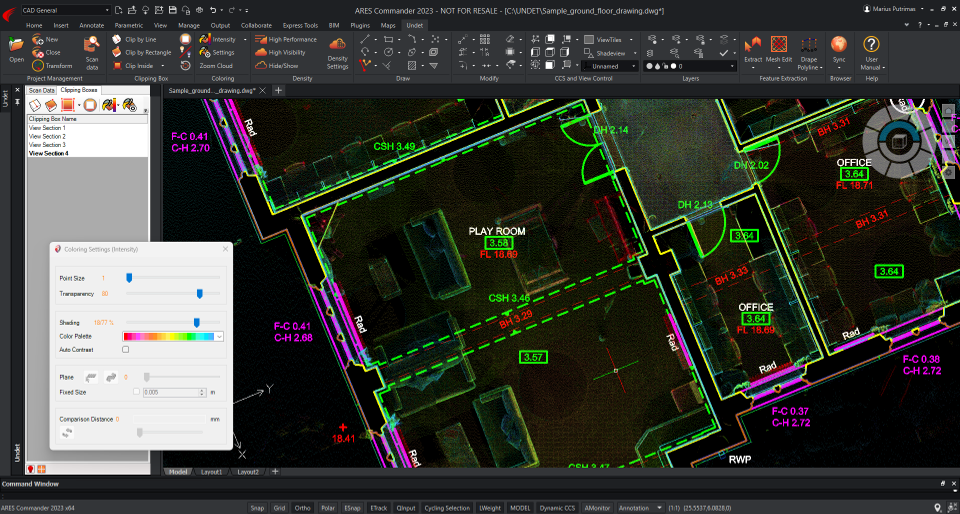Click Zoom Cloud in Coloring group
Viewport: 960px width, 514px height.
coord(216,65)
